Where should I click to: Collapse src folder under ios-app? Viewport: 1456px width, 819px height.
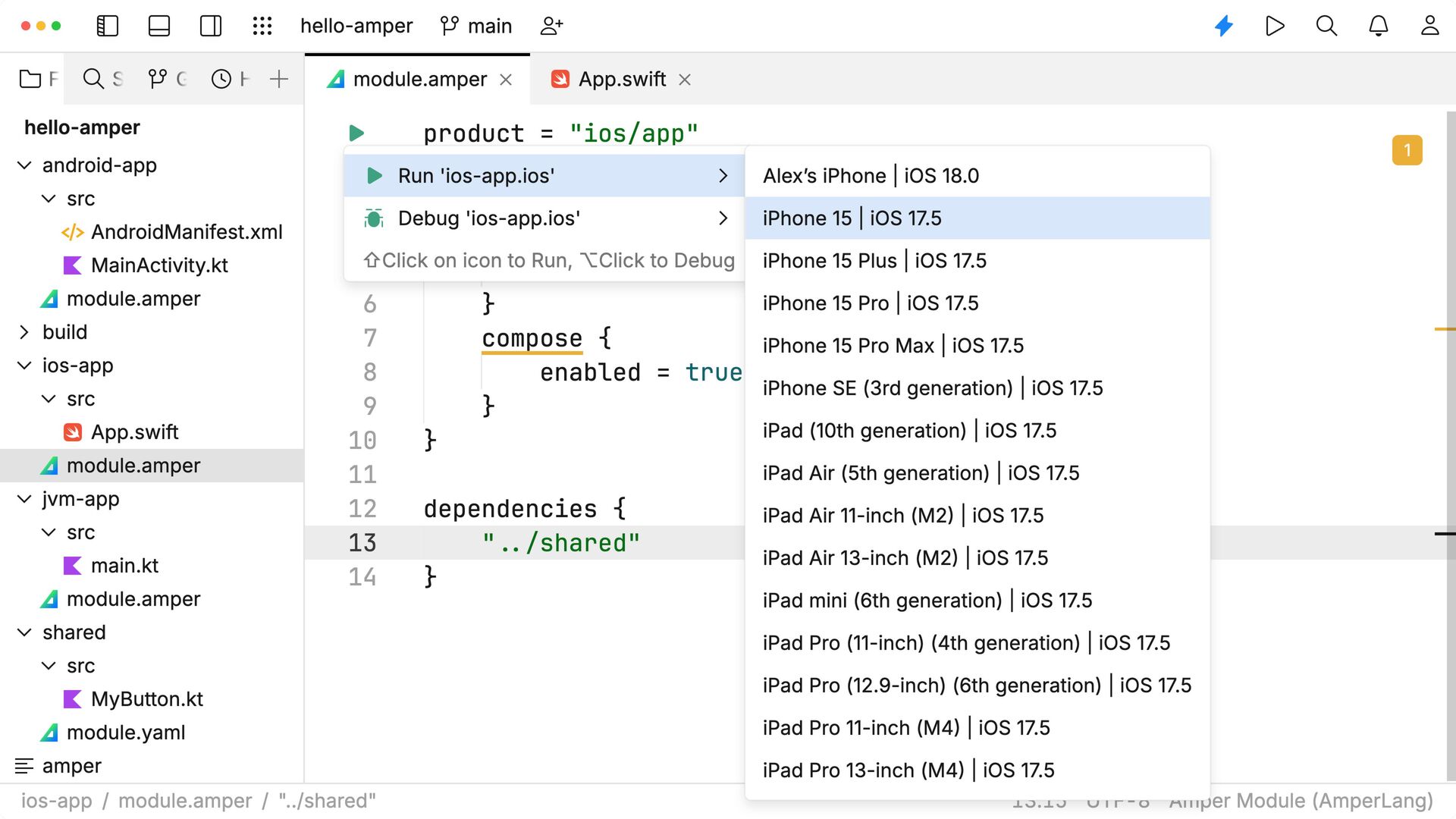pos(49,399)
